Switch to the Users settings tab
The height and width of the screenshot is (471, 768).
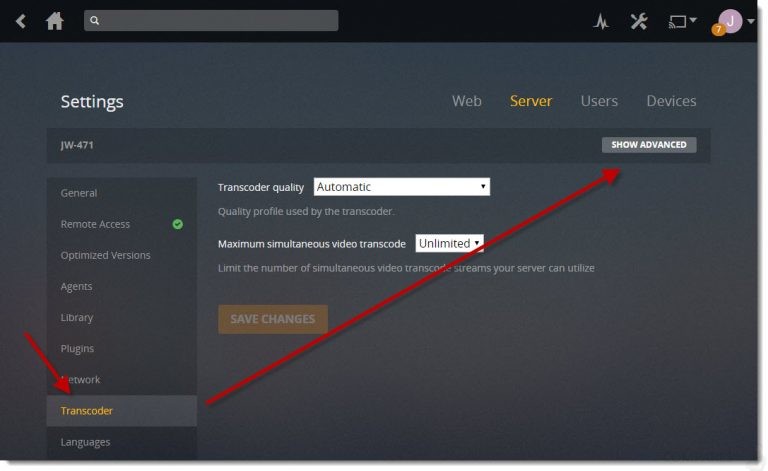599,101
